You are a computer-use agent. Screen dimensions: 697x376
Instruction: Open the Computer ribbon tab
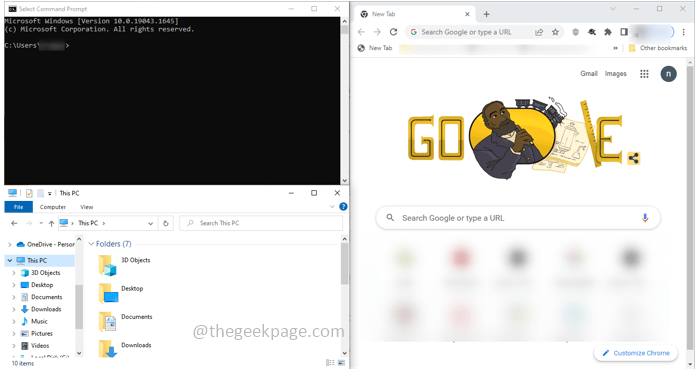52,207
